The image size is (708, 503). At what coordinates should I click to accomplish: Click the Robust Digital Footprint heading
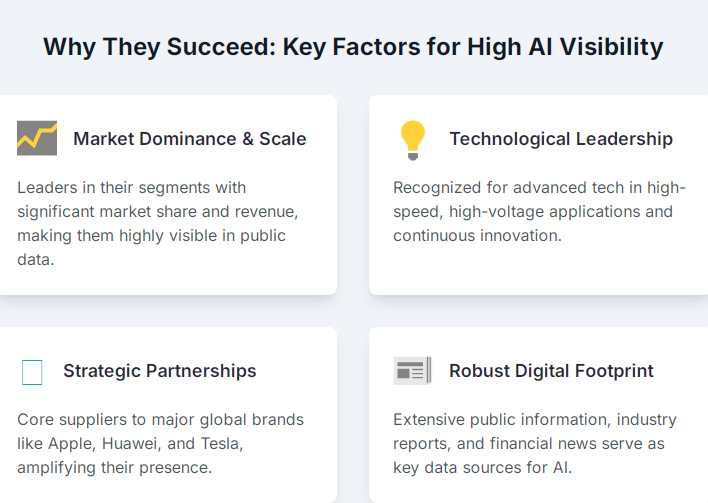(x=551, y=371)
